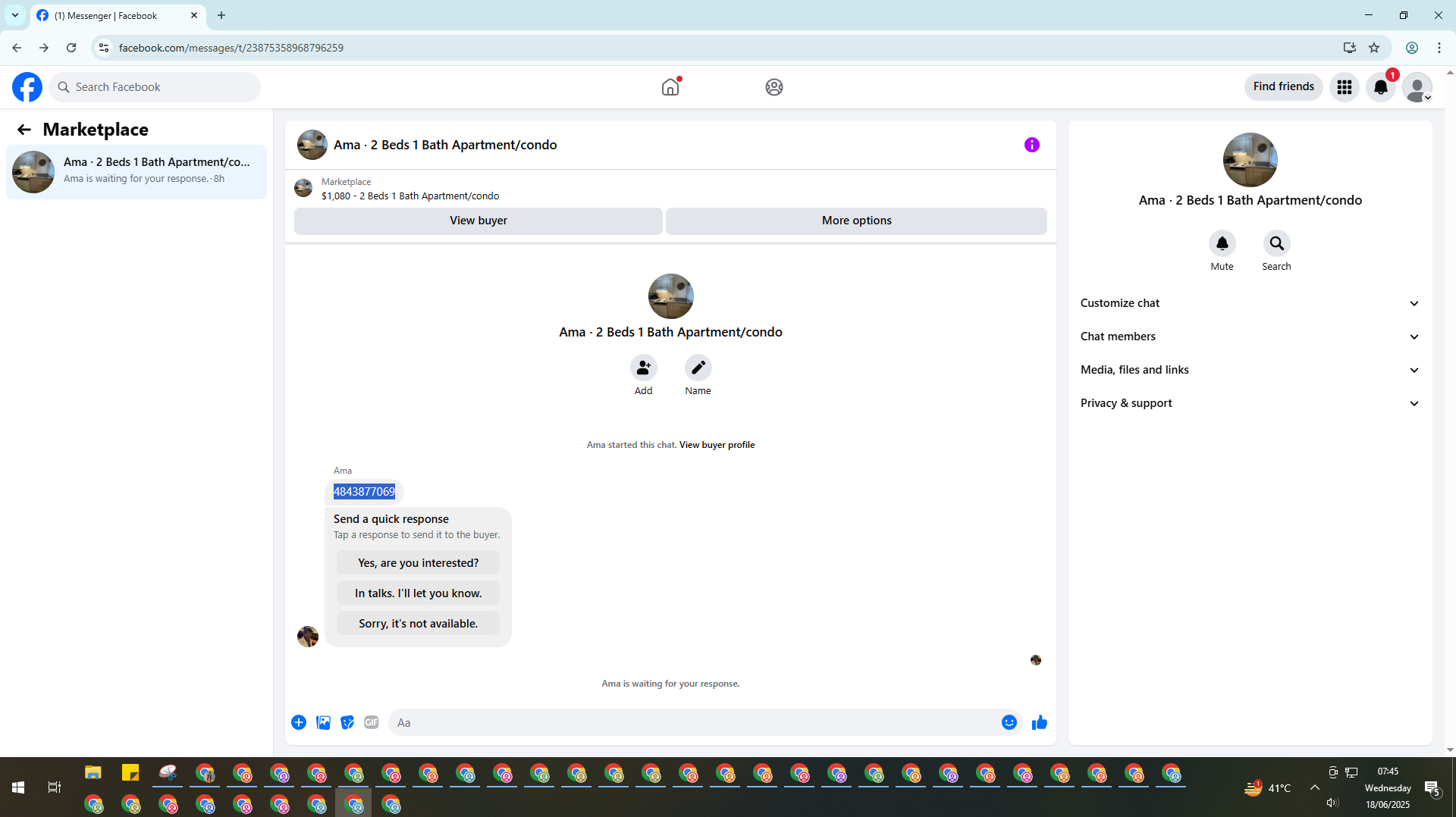Image resolution: width=1456 pixels, height=817 pixels.
Task: Click the Add people icon
Action: pyautogui.click(x=643, y=368)
